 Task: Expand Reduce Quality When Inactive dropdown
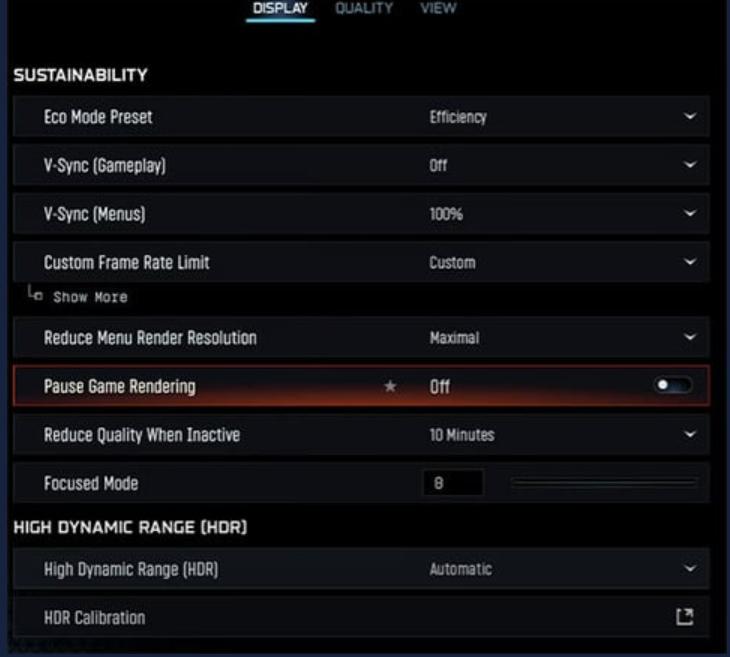(690, 435)
